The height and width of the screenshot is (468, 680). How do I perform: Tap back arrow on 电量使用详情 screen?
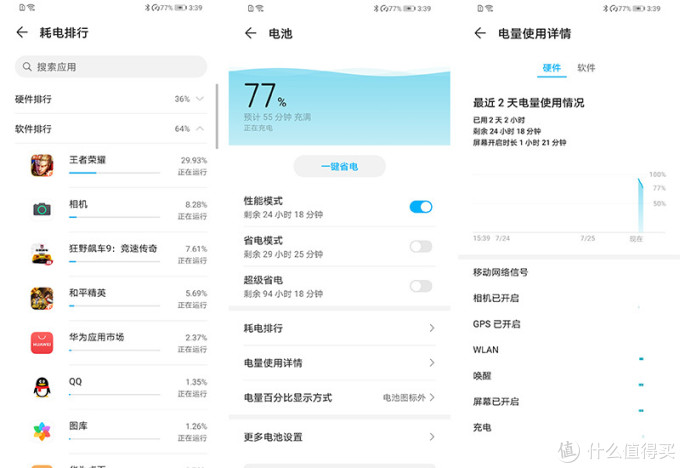tap(480, 33)
